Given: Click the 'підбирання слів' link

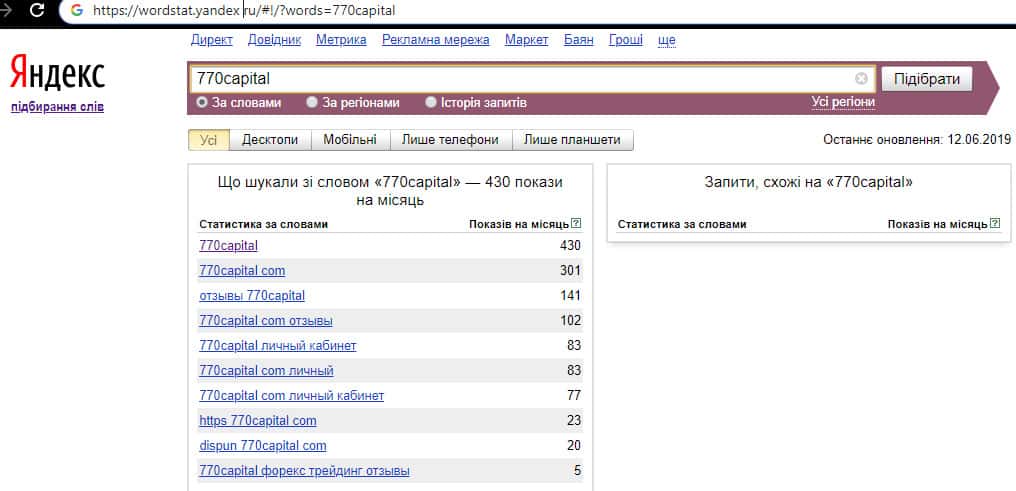Looking at the screenshot, I should click(57, 107).
